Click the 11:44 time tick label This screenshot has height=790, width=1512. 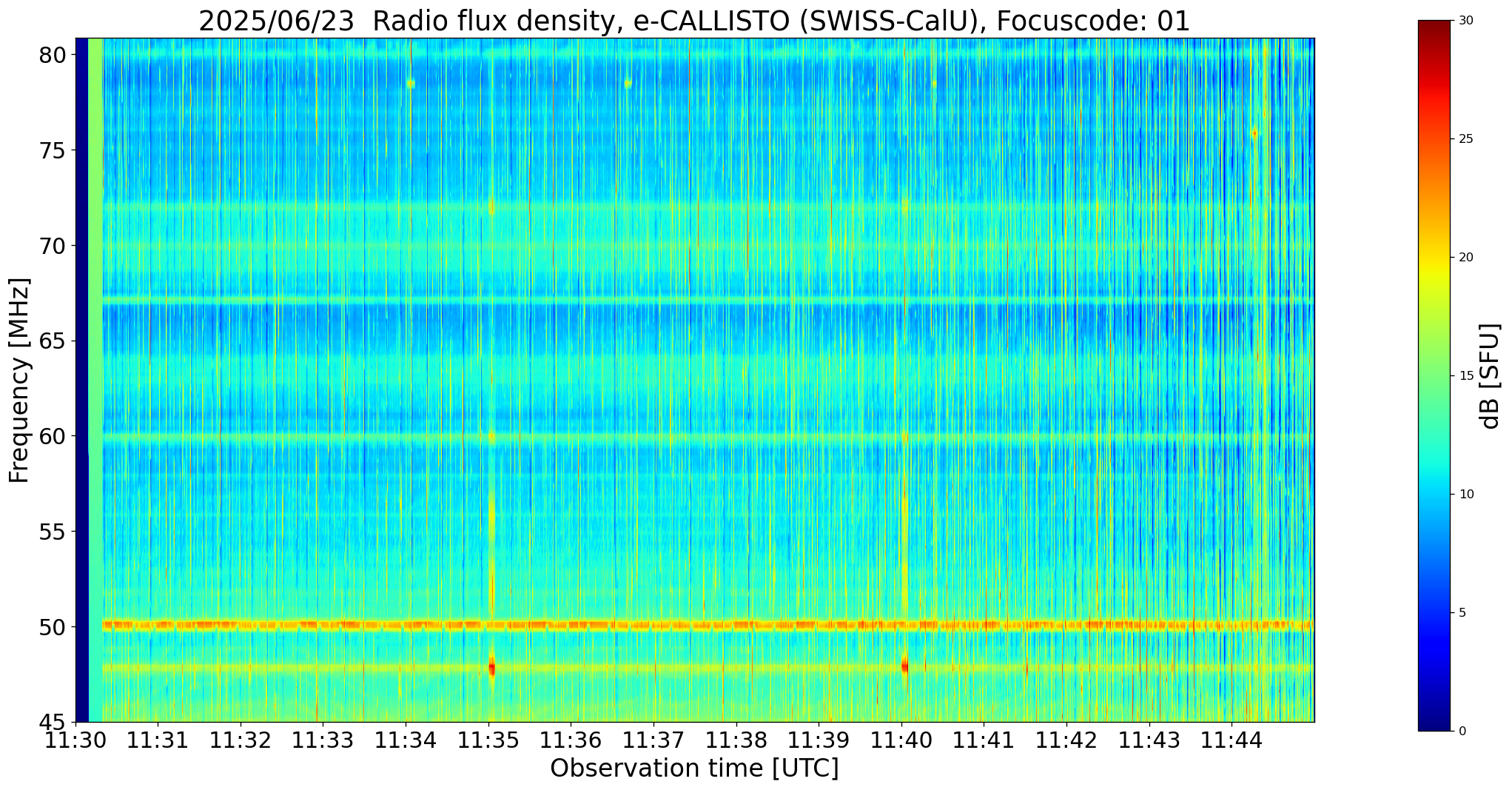(1232, 740)
